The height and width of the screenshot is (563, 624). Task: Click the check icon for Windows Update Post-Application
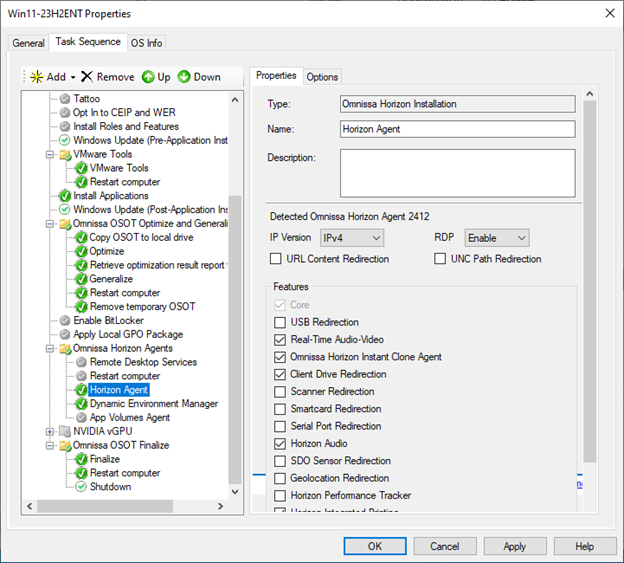(x=64, y=209)
